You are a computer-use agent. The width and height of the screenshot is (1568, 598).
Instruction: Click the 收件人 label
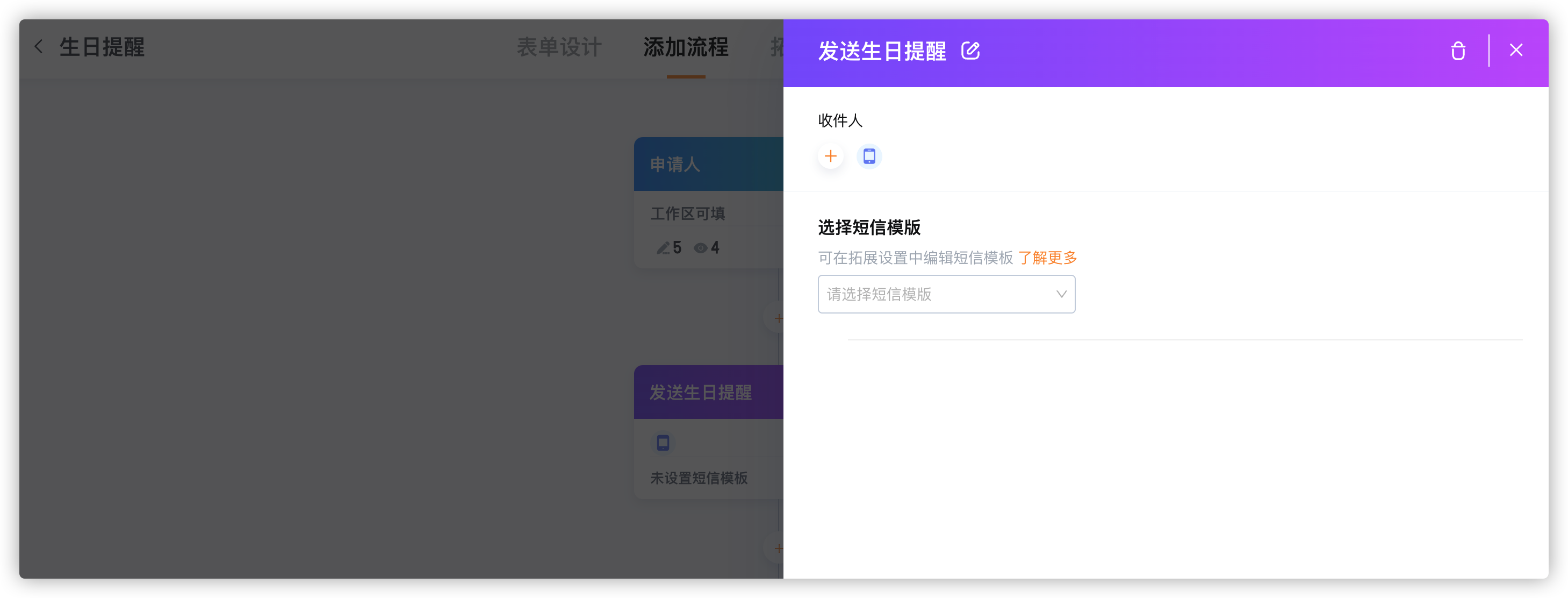[x=840, y=120]
